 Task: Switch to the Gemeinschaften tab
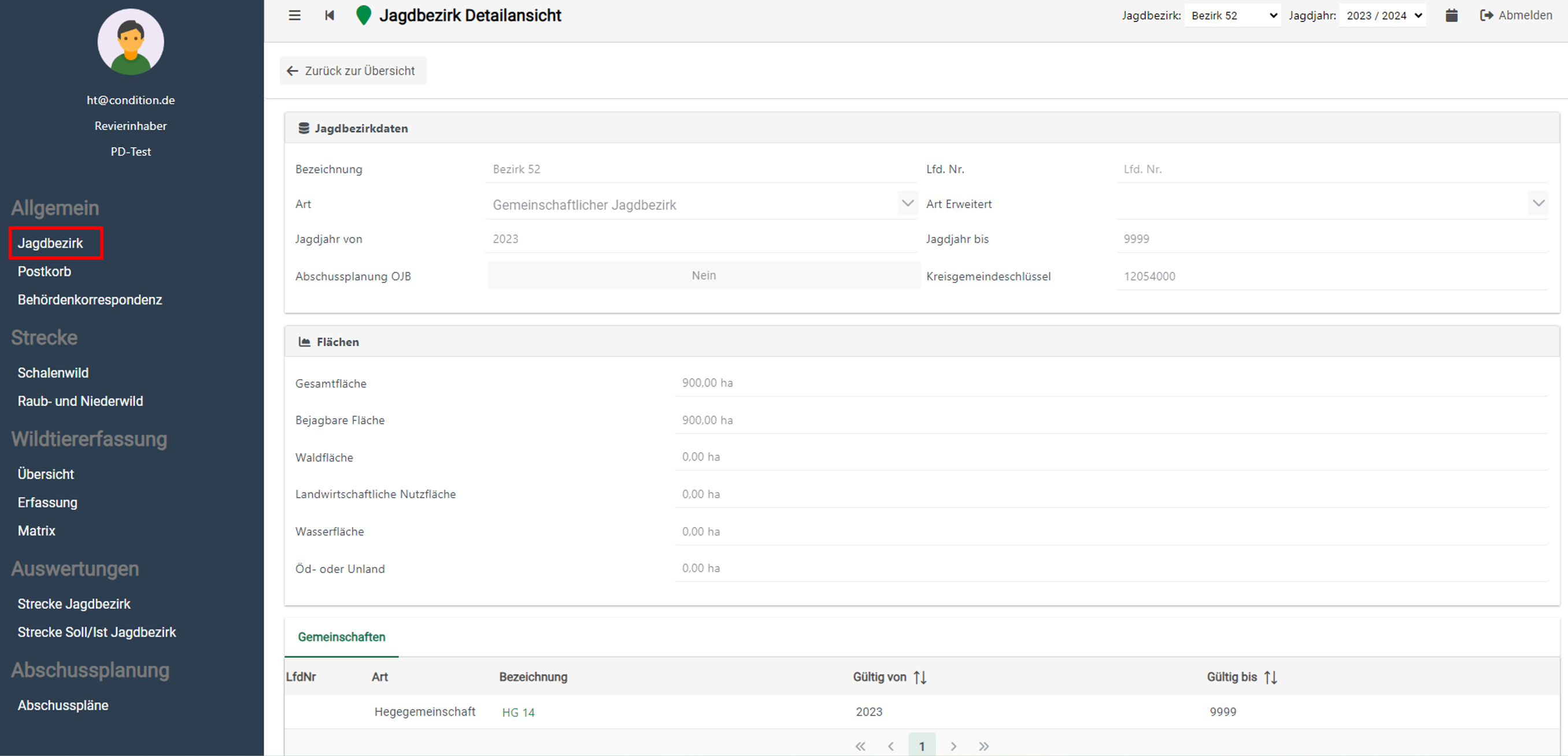tap(342, 637)
